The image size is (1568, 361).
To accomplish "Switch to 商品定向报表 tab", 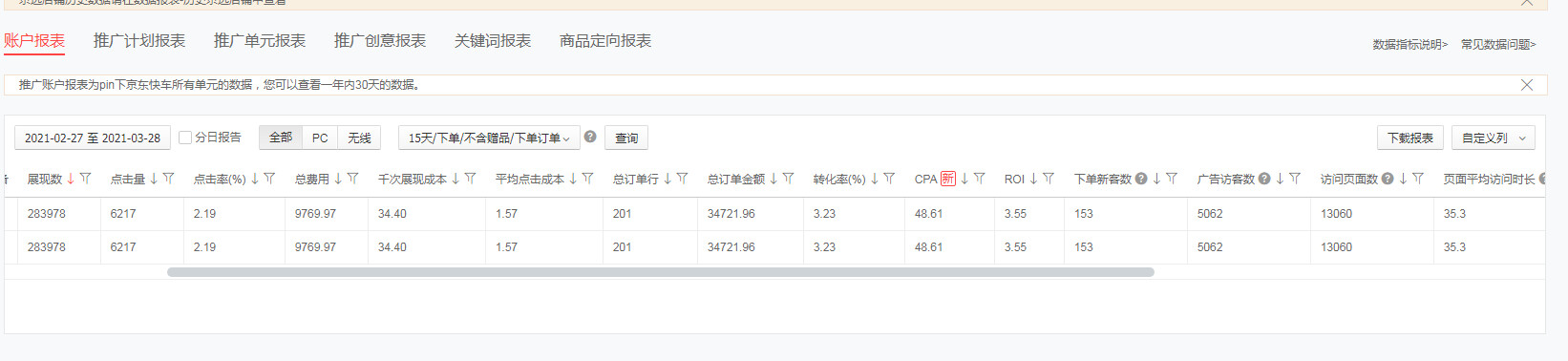I will [x=605, y=41].
